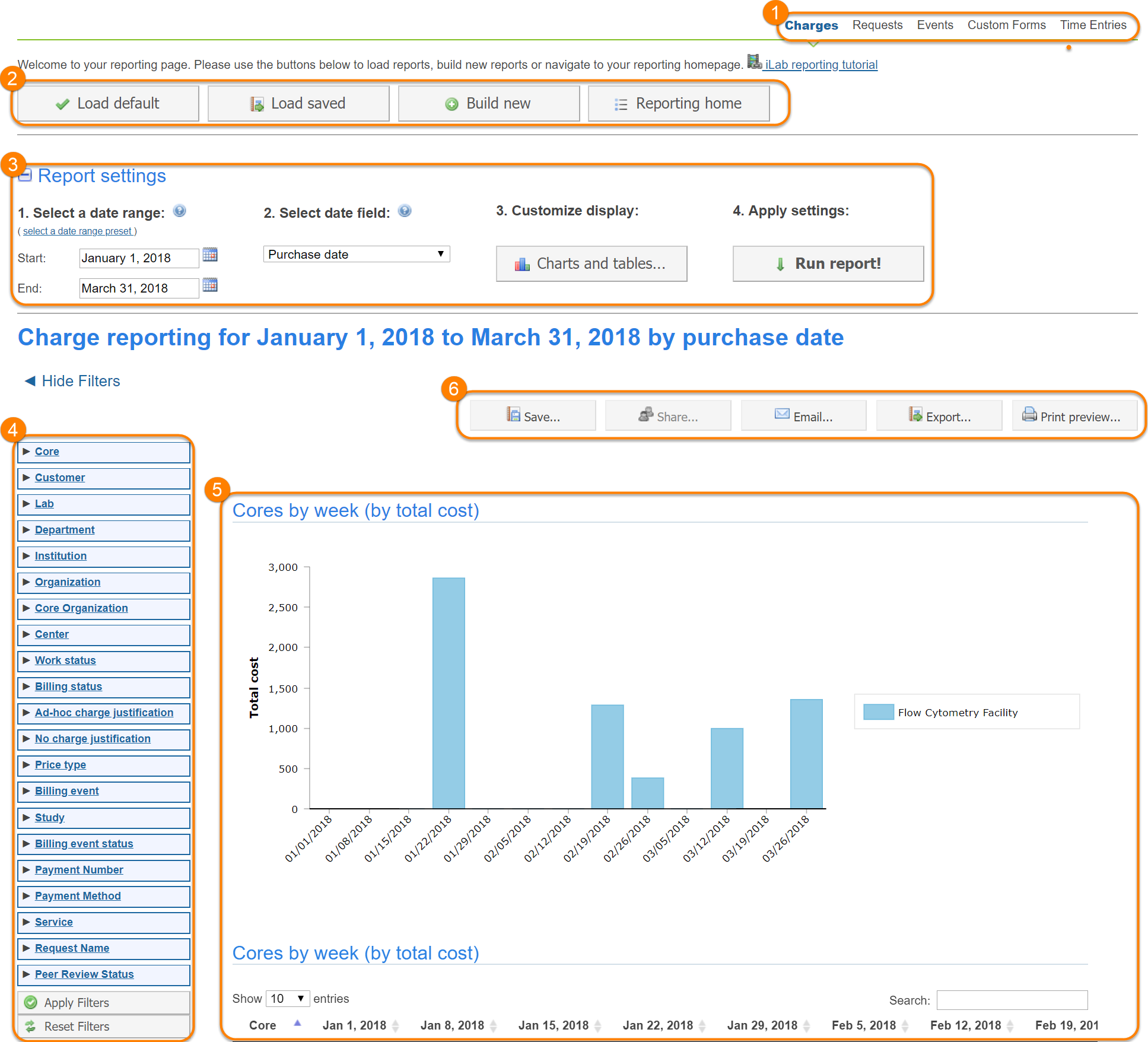
Task: Toggle Flow Cytometry Facility legend entry
Action: click(x=956, y=713)
